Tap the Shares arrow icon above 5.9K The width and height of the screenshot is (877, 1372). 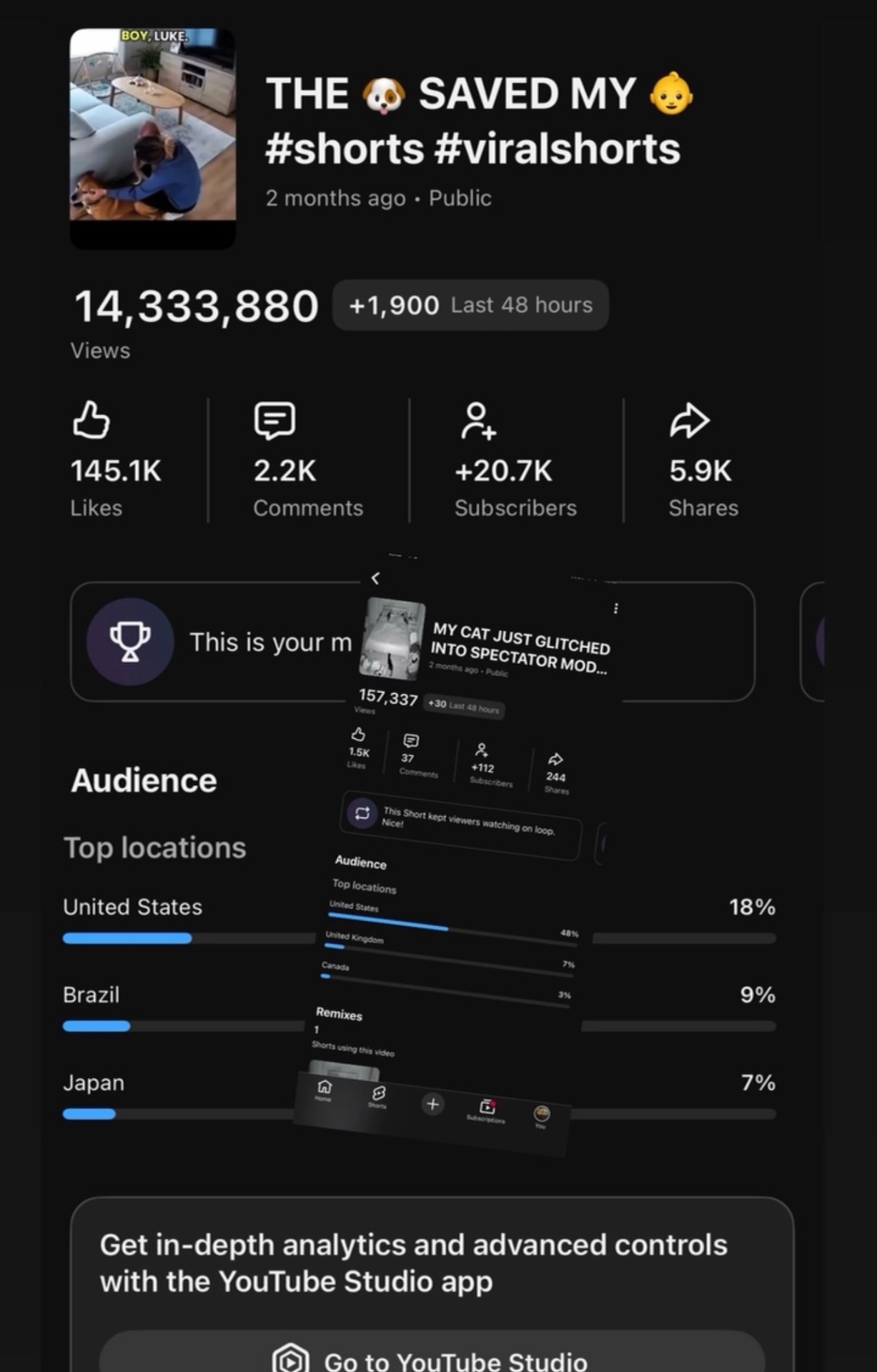pos(689,420)
